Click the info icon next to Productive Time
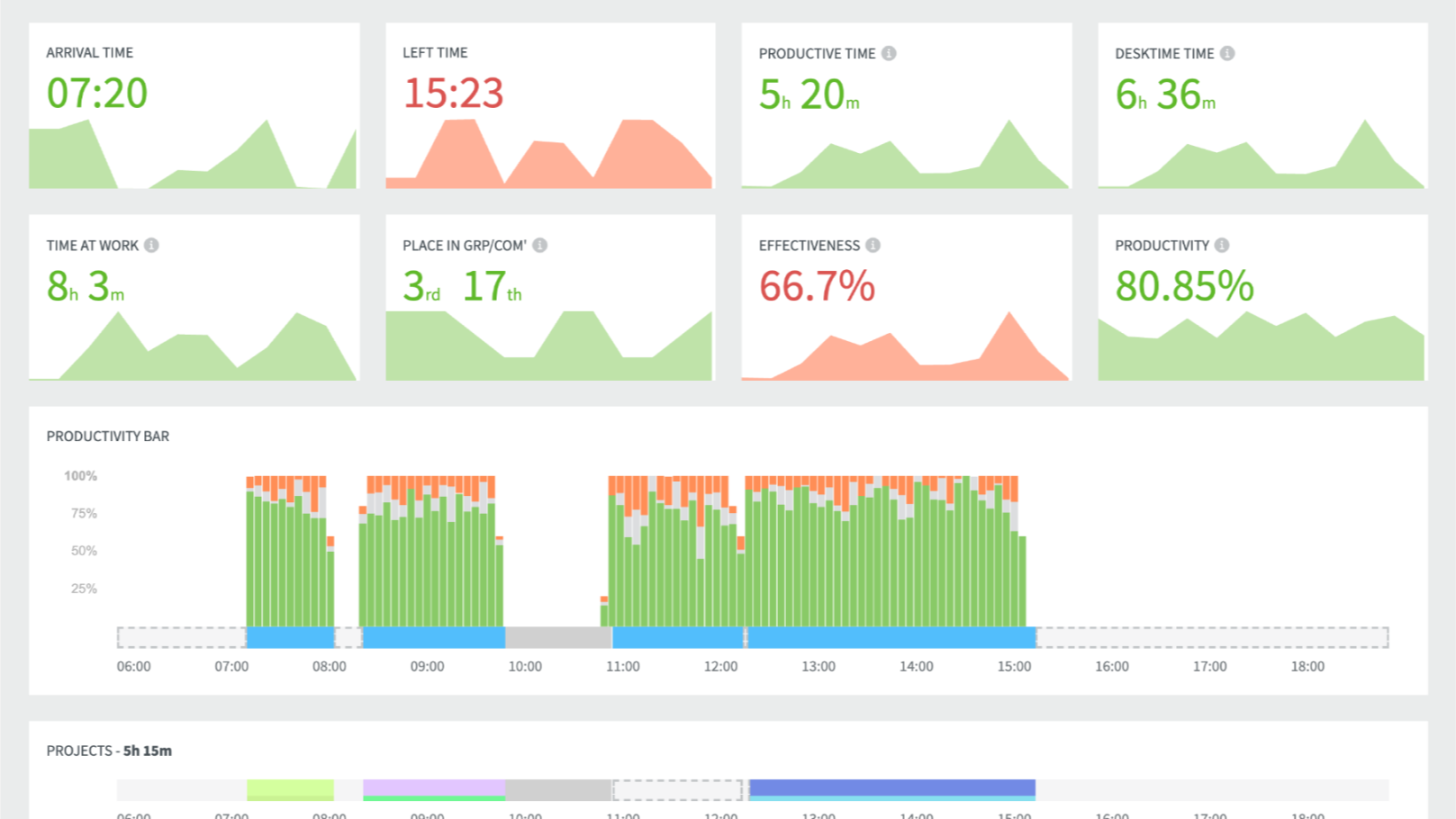Viewport: 1456px width, 819px height. pos(891,53)
